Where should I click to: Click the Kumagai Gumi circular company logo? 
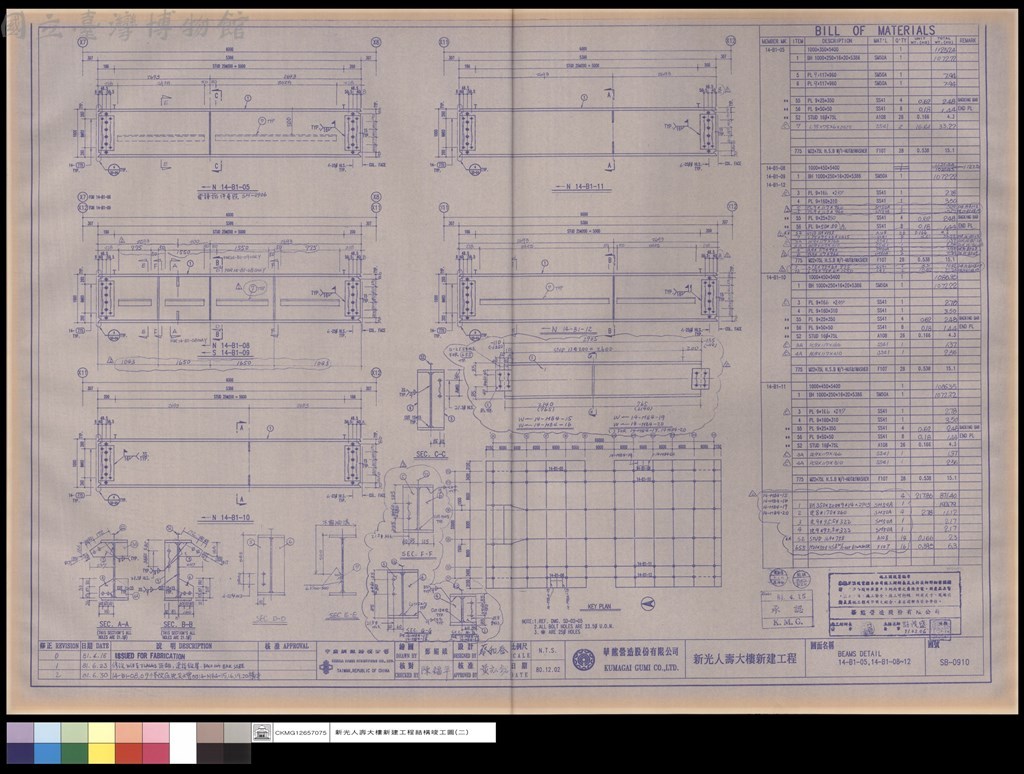point(584,660)
